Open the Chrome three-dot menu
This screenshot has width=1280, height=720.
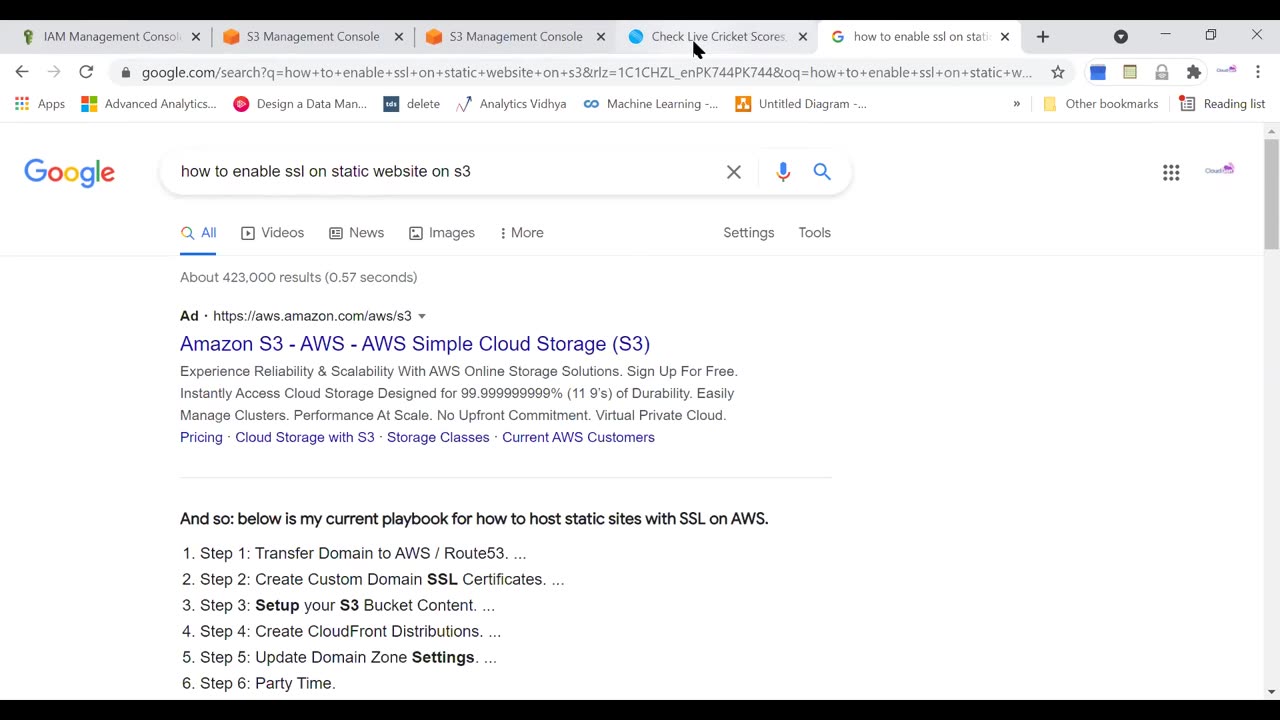pos(1258,72)
